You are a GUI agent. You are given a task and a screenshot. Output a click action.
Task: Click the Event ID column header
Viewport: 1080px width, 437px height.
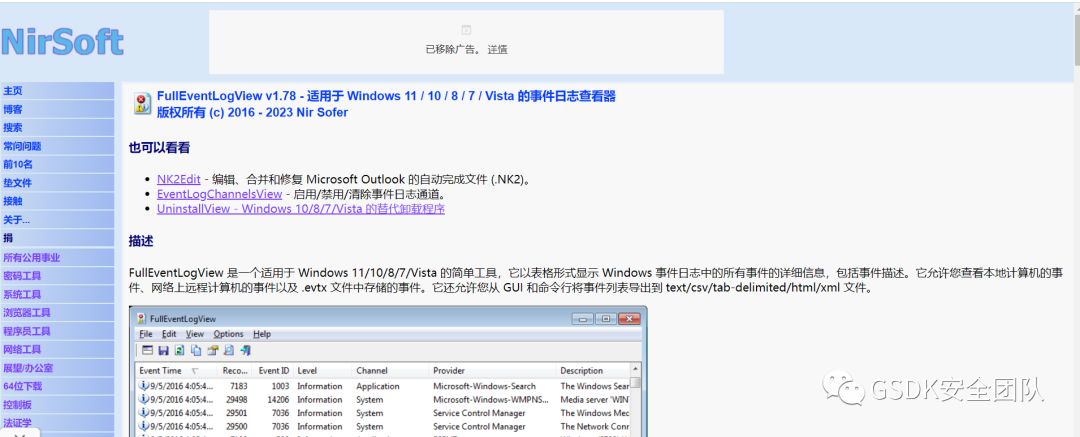click(273, 371)
